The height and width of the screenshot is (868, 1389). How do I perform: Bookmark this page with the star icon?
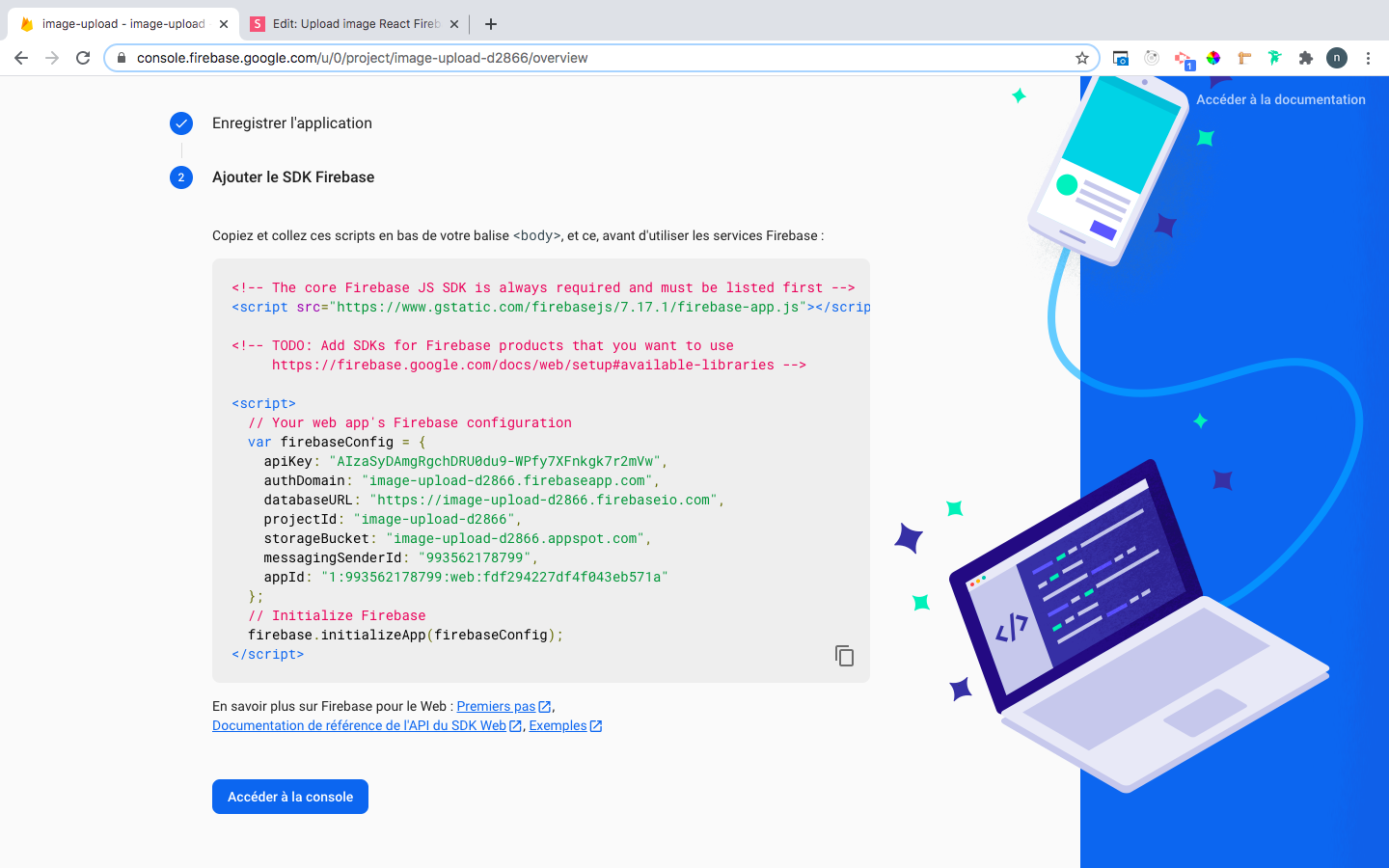coord(1082,58)
